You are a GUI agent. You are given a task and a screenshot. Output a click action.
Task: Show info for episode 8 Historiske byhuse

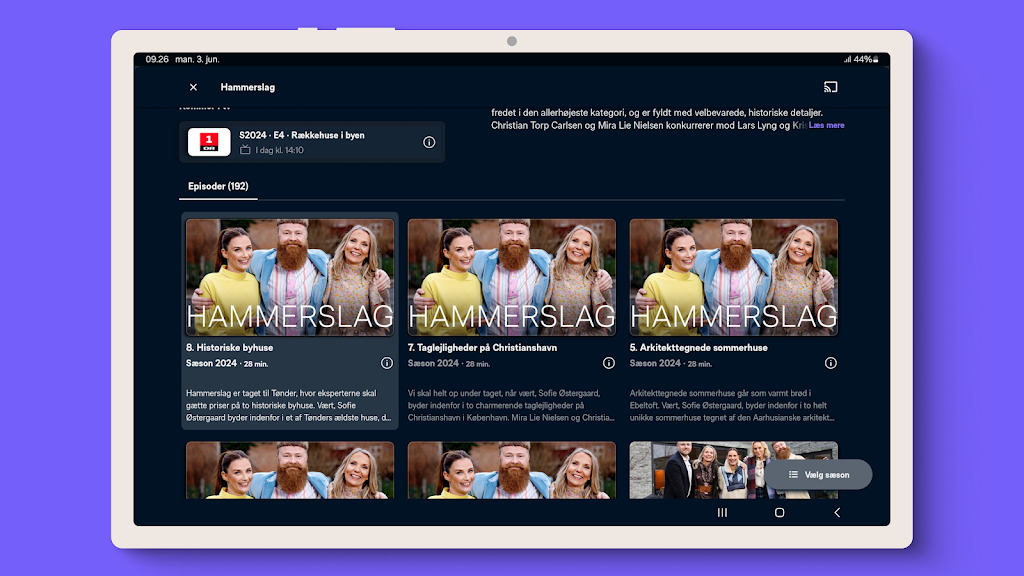pos(387,363)
